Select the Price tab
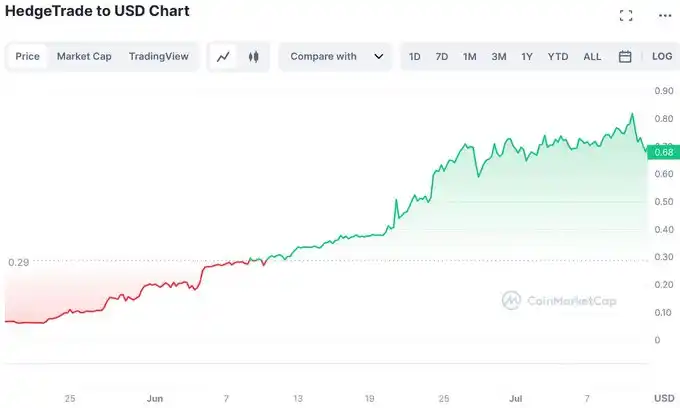 coord(28,57)
